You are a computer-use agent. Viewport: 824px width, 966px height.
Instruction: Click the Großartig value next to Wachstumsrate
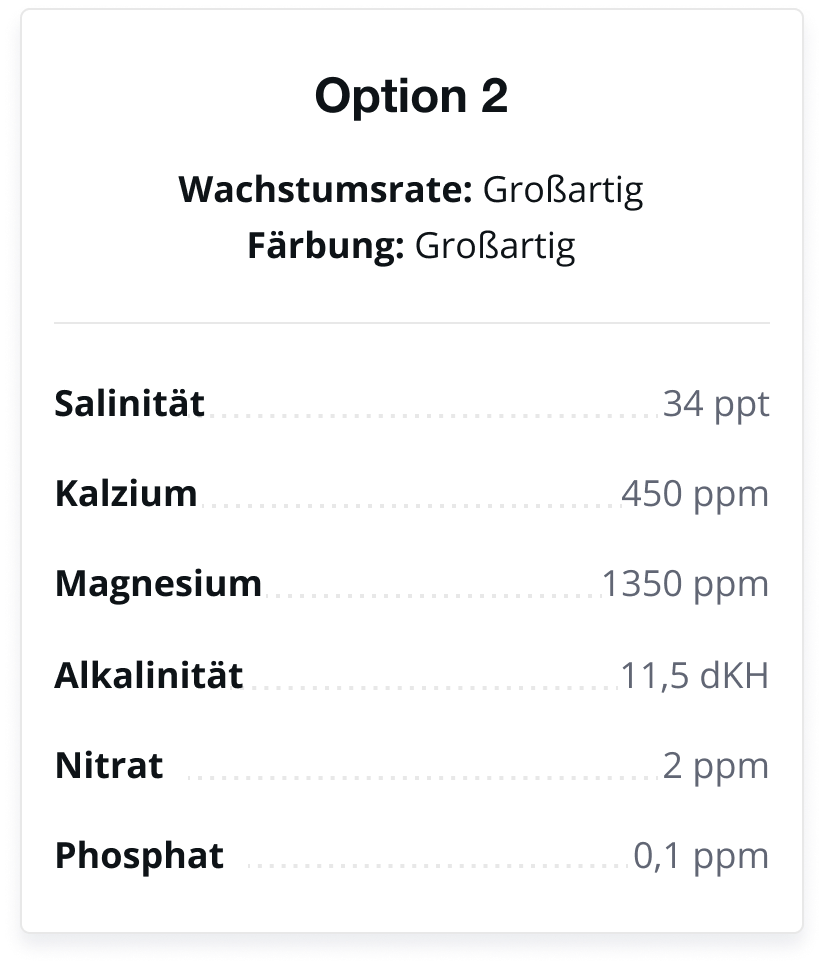pyautogui.click(x=563, y=190)
